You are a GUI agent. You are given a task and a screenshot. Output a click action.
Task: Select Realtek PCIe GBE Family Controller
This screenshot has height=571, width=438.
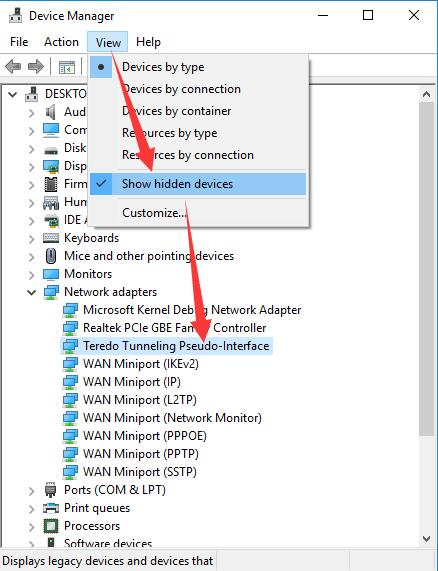175,328
